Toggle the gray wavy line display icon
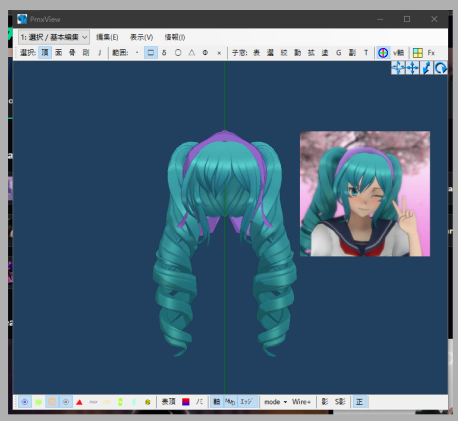This screenshot has width=458, height=421. tap(93, 402)
